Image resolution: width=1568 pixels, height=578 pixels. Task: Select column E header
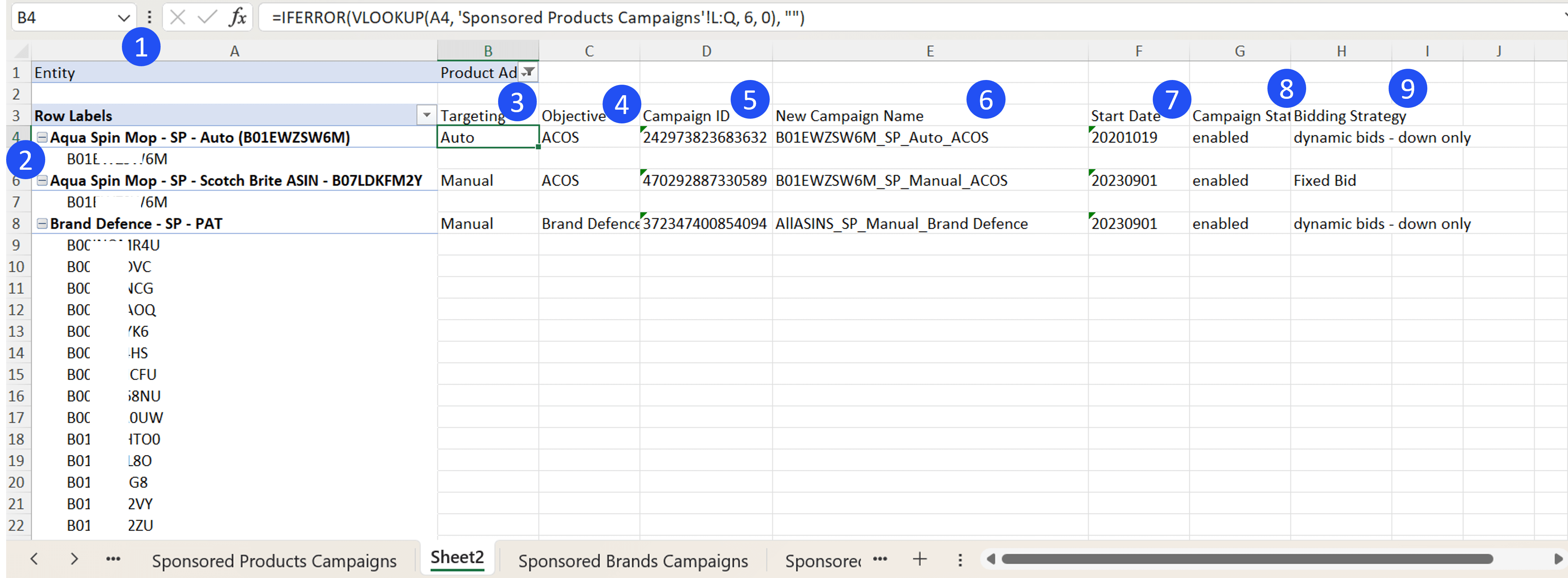[930, 51]
